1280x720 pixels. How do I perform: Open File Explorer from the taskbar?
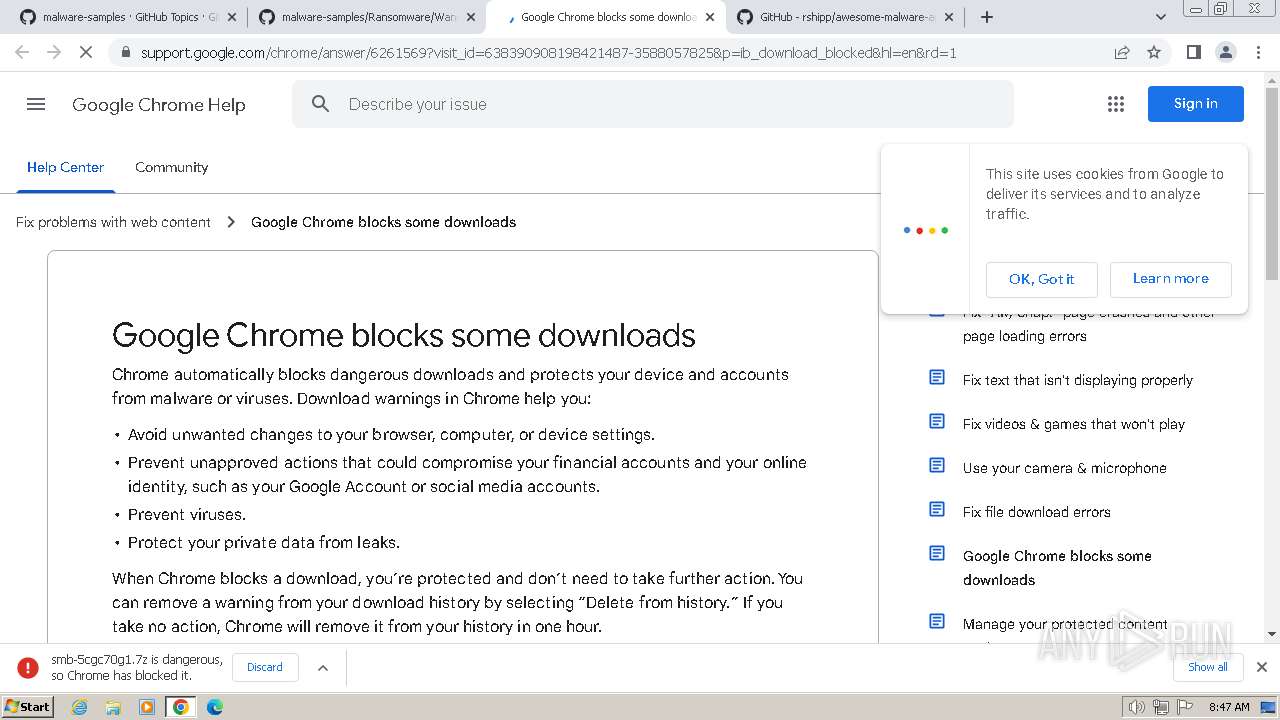tap(113, 707)
